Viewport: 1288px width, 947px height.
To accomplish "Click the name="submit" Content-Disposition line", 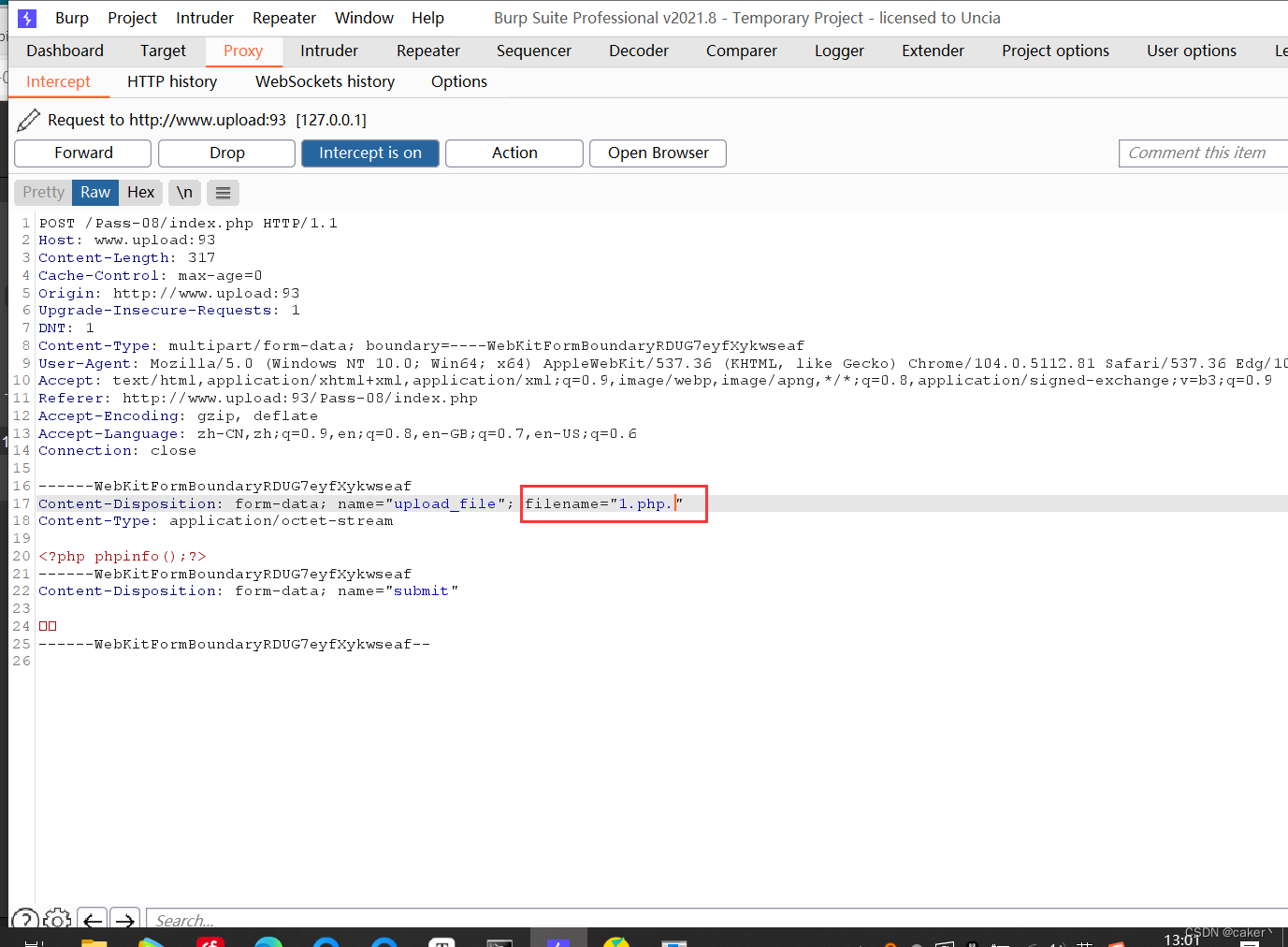I will tap(249, 591).
